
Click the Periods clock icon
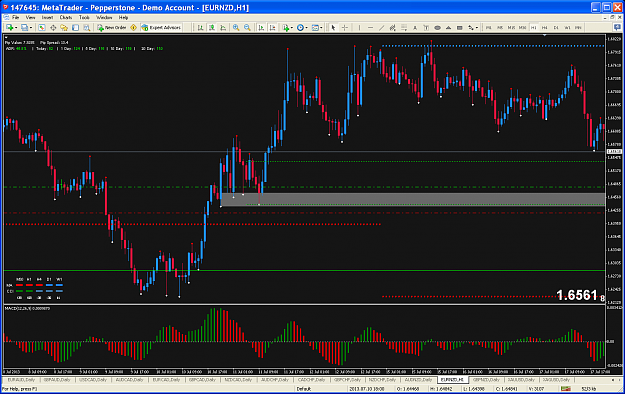300,28
